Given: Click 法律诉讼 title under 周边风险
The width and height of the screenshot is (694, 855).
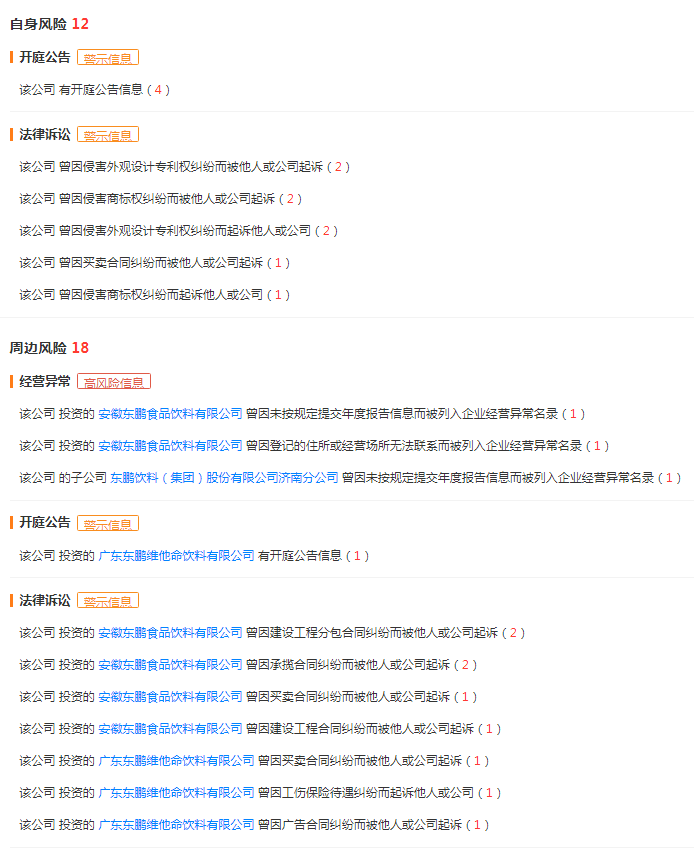Looking at the screenshot, I should pyautogui.click(x=45, y=600).
